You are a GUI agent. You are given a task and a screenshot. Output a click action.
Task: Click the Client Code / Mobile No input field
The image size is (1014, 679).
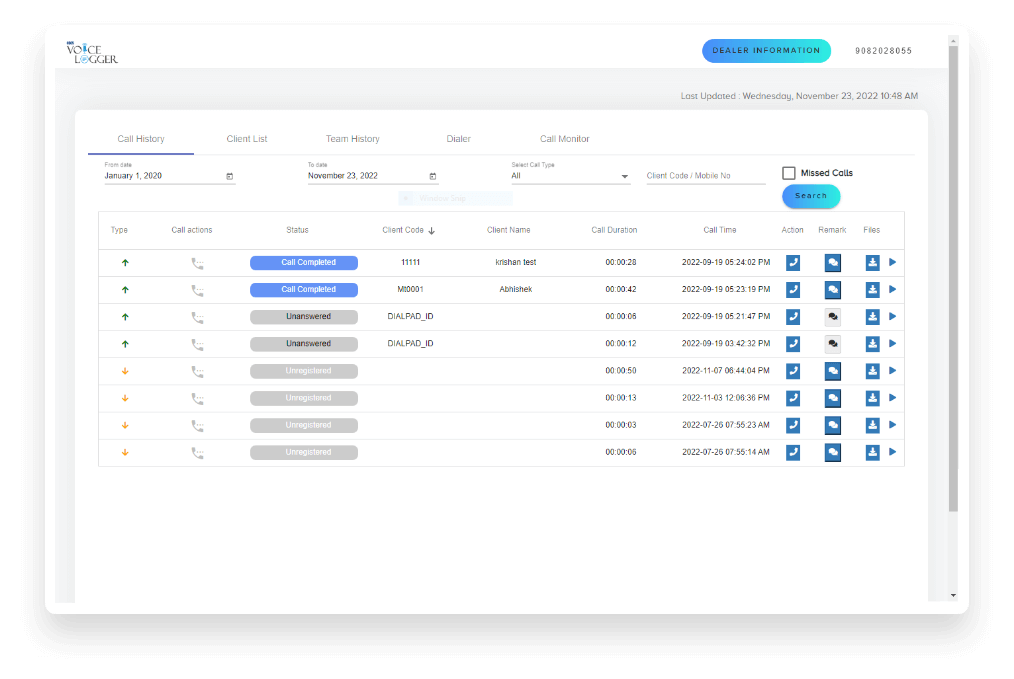(x=705, y=175)
